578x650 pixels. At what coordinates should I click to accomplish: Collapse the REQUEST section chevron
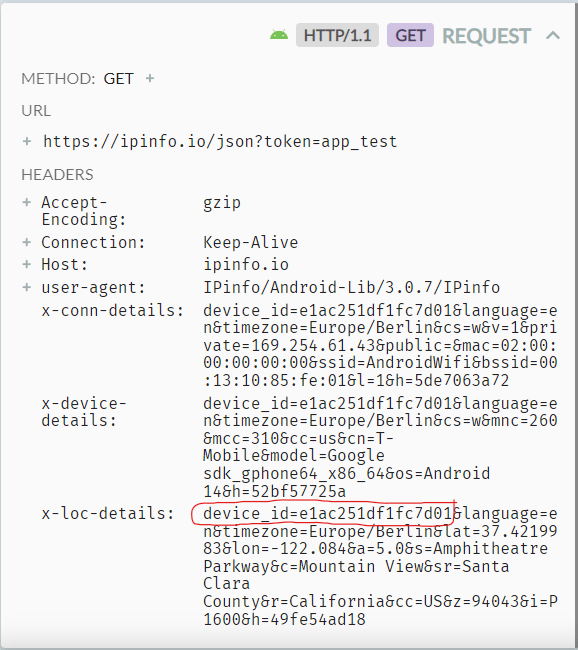click(553, 36)
